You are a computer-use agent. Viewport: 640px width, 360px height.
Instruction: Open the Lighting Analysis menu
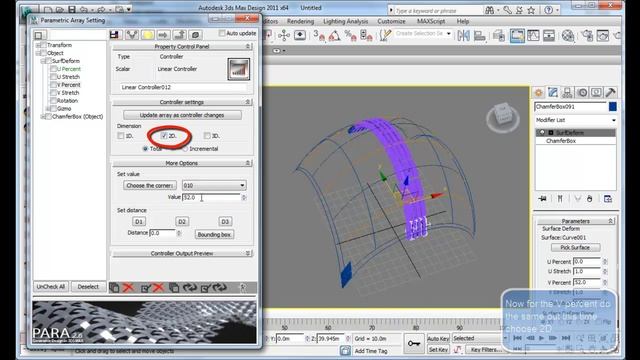[x=345, y=21]
